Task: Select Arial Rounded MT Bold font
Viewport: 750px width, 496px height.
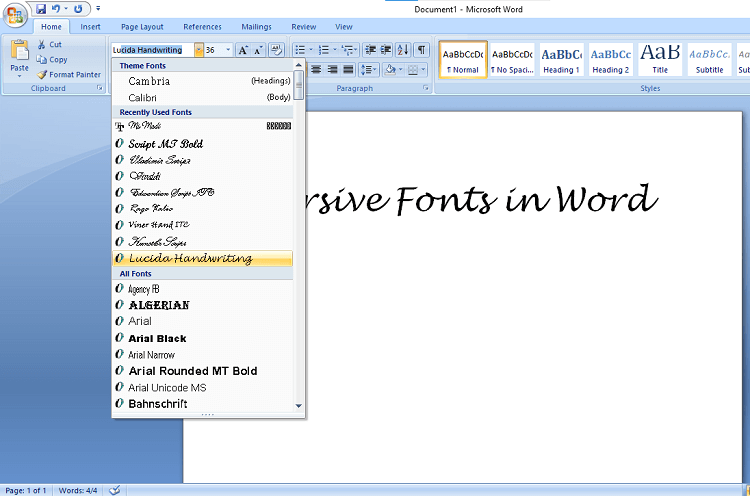Action: (x=203, y=371)
